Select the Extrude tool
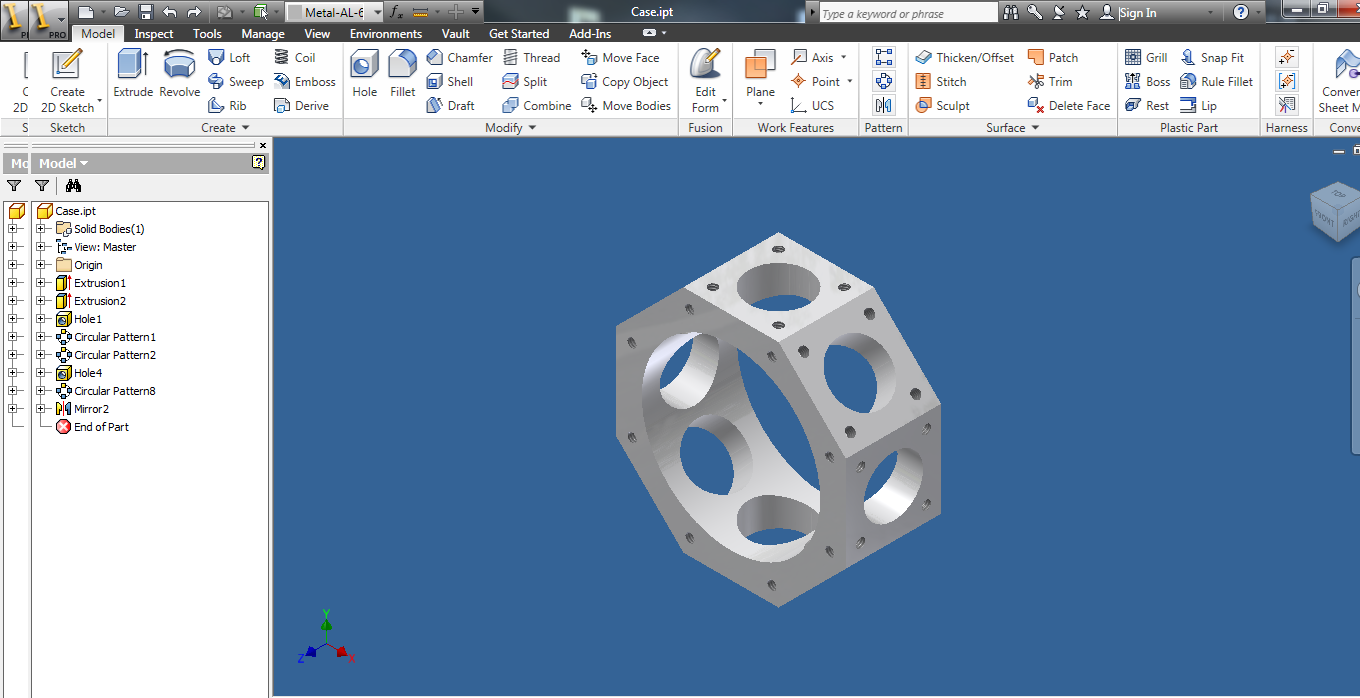 point(133,74)
